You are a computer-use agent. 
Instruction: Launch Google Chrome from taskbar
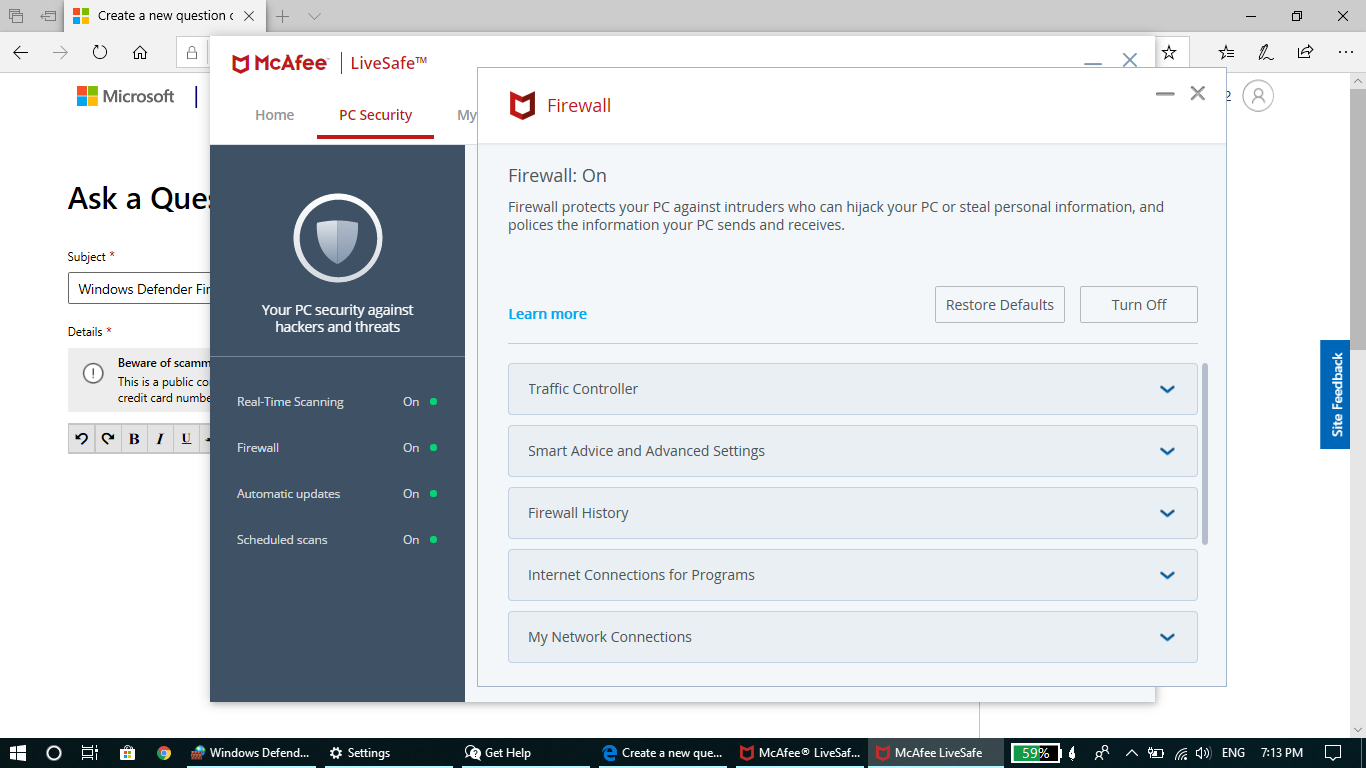tap(164, 753)
